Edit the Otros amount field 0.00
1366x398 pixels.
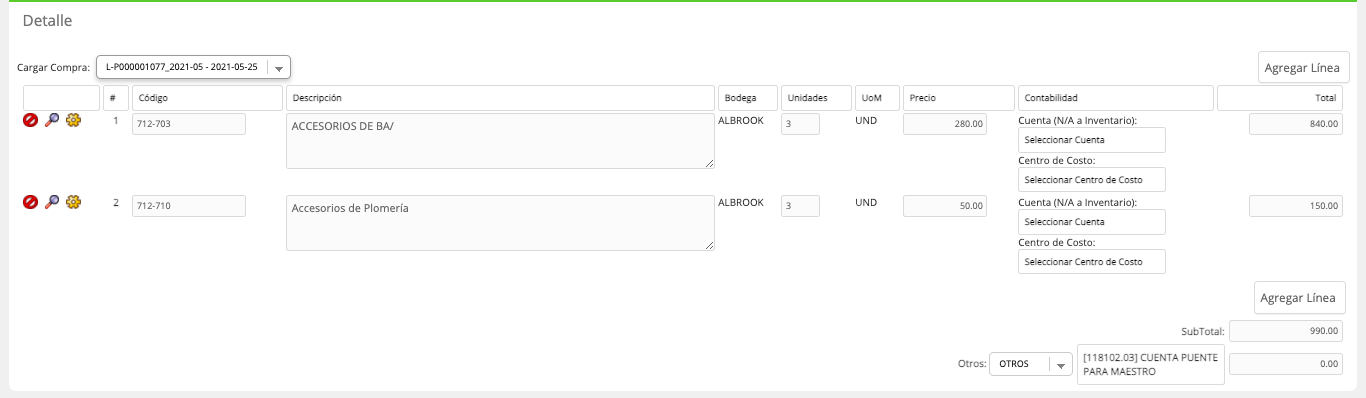click(1286, 364)
